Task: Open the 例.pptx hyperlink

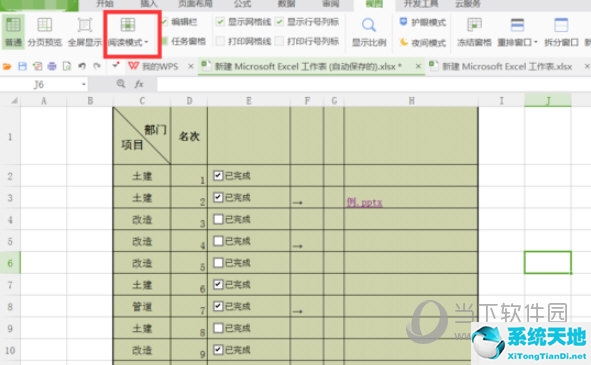Action: tap(364, 202)
